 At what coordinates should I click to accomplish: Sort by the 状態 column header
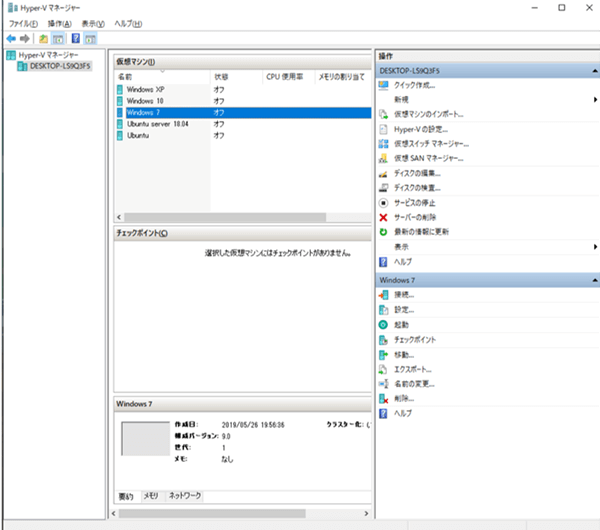(236, 77)
